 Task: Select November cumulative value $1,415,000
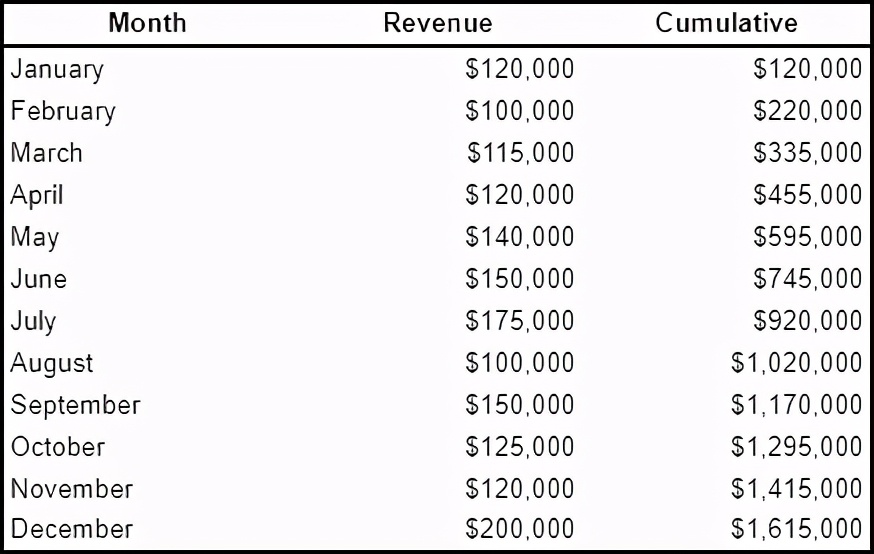coord(797,489)
